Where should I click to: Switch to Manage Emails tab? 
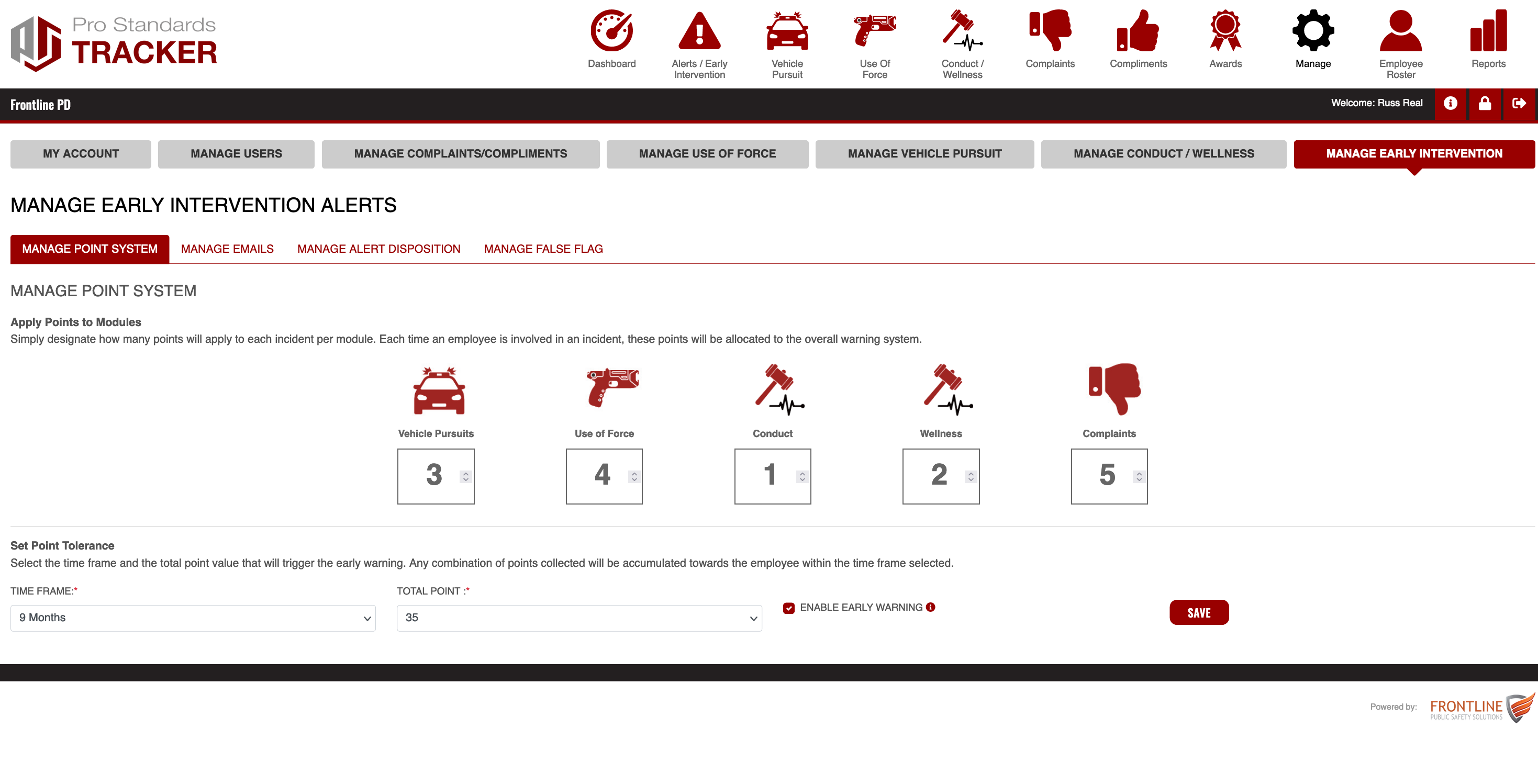coord(227,249)
